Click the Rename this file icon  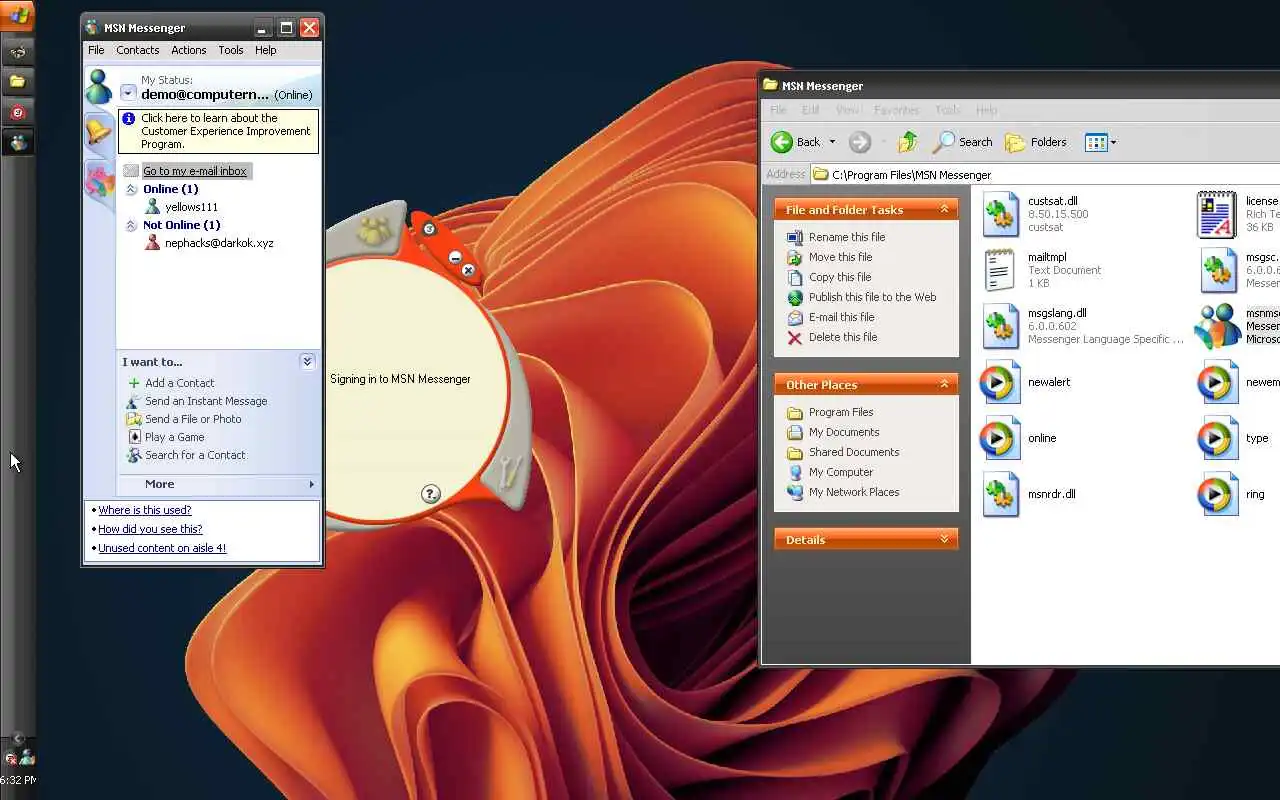coord(795,237)
